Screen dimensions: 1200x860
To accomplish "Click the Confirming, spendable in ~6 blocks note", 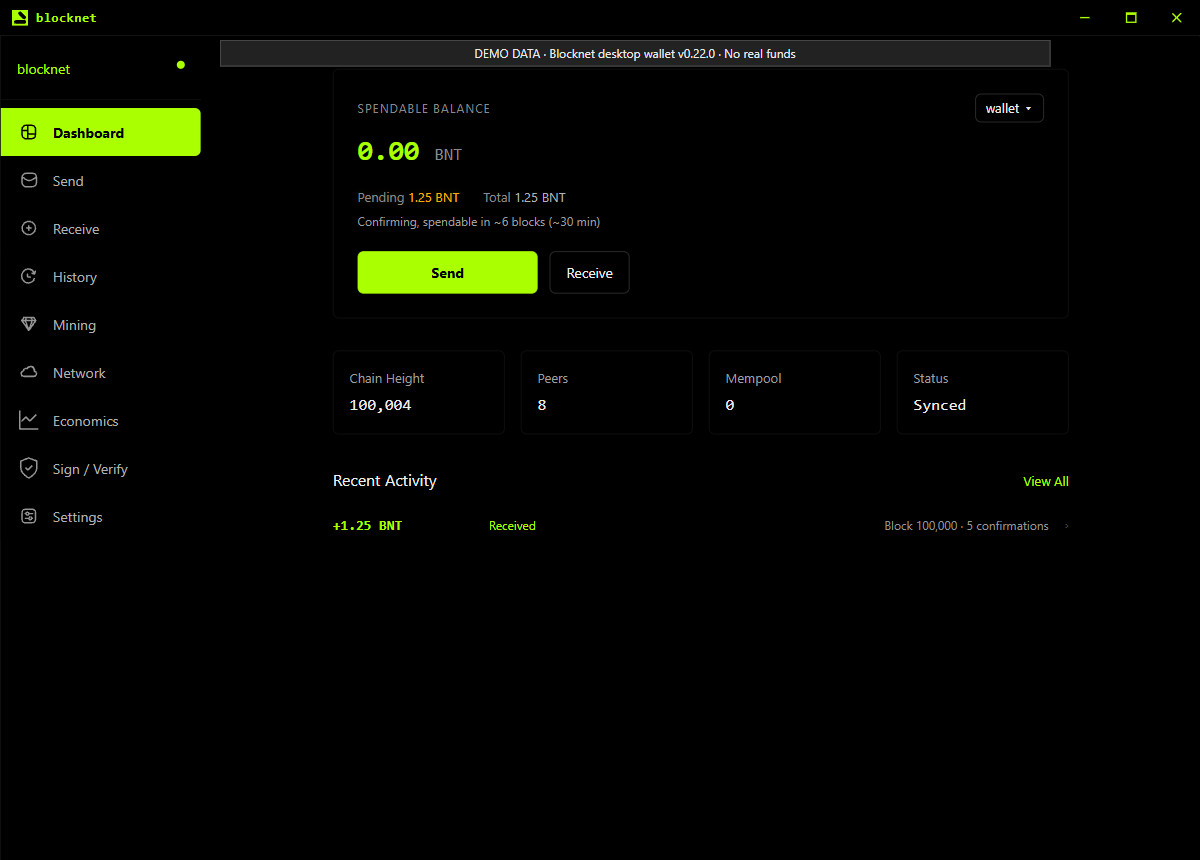I will pos(479,222).
